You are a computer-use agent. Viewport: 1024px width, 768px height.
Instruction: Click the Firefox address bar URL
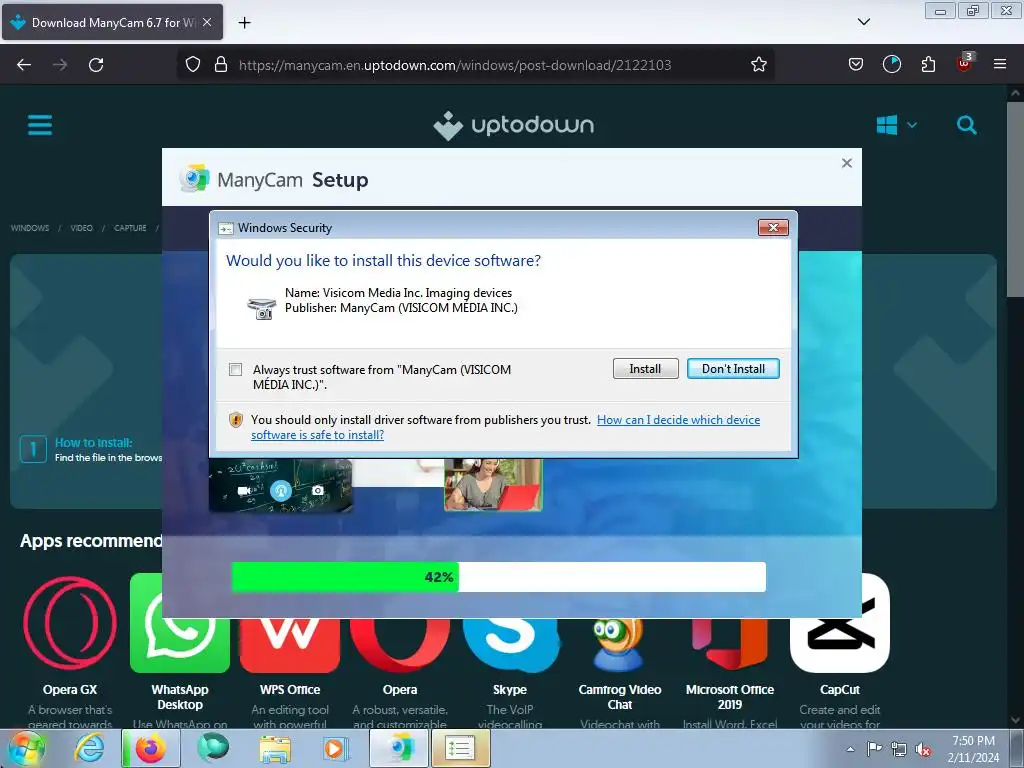click(455, 65)
